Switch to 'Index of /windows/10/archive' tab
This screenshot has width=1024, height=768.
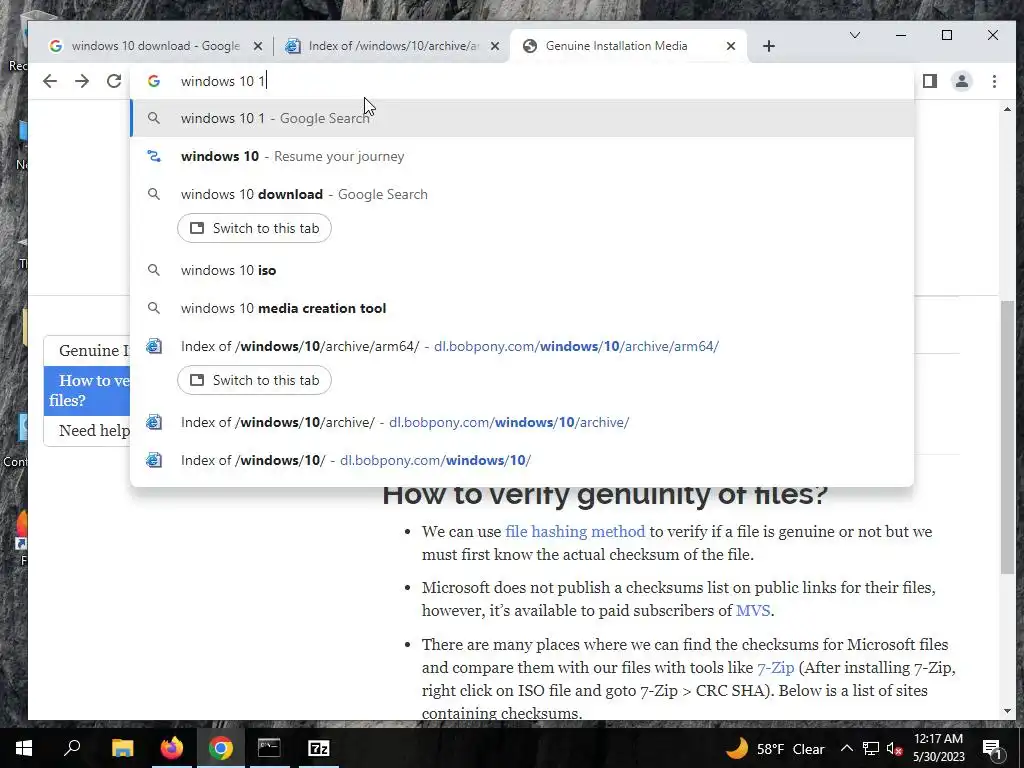pos(394,46)
